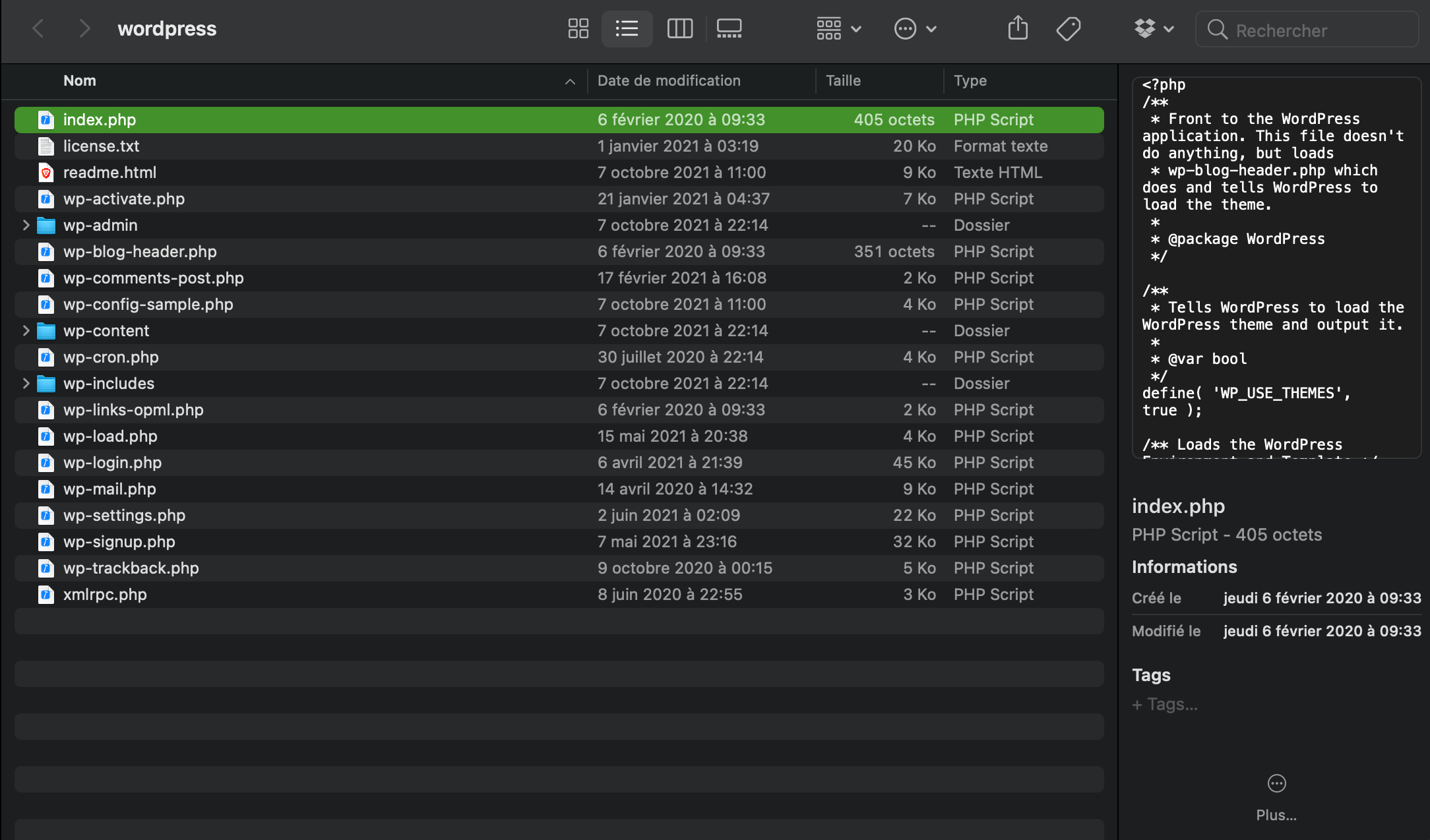Expand the wp-admin folder

(26, 225)
